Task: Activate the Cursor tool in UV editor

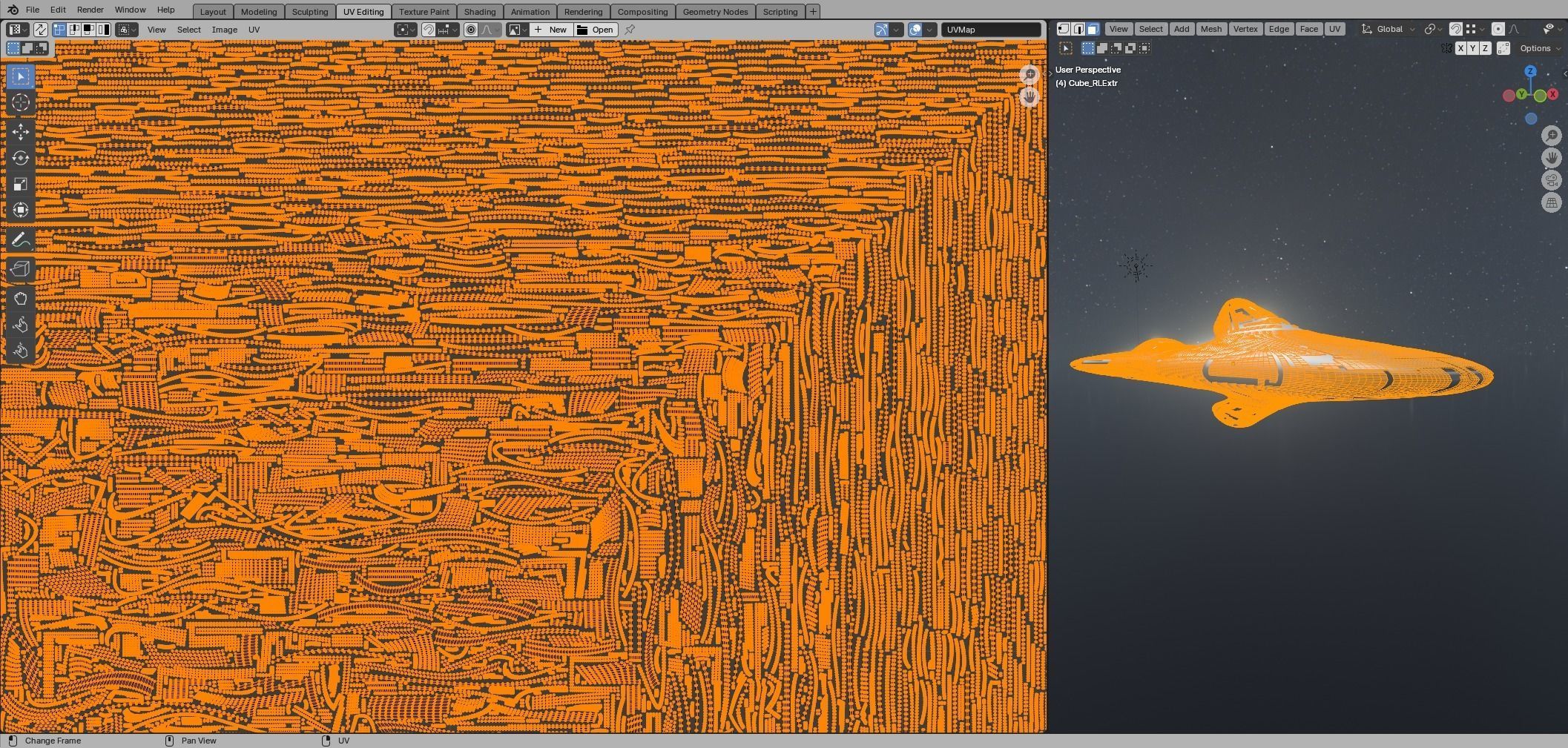Action: tap(21, 102)
